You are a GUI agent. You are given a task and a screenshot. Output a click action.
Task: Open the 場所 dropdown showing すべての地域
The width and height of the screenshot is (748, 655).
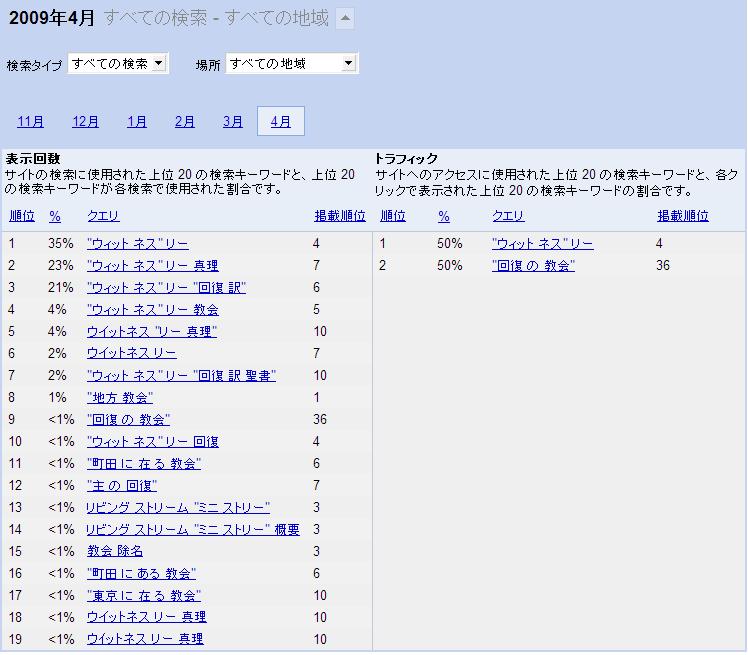click(x=291, y=63)
